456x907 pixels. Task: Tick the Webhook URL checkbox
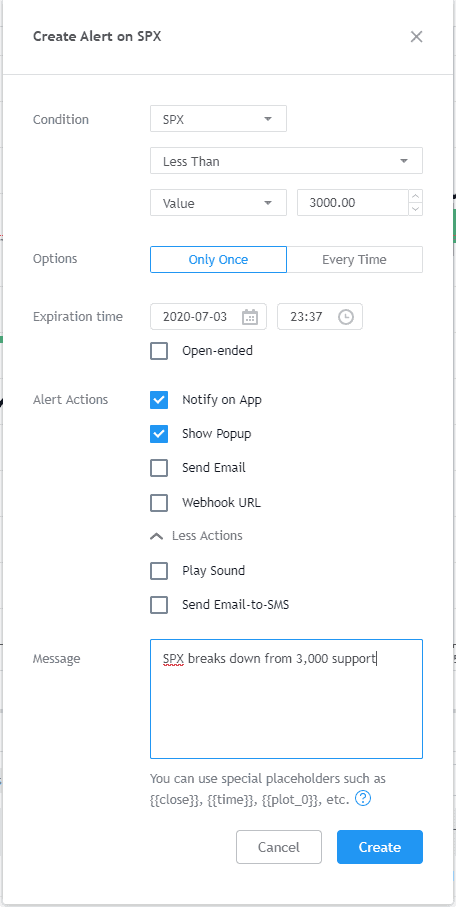pyautogui.click(x=159, y=503)
